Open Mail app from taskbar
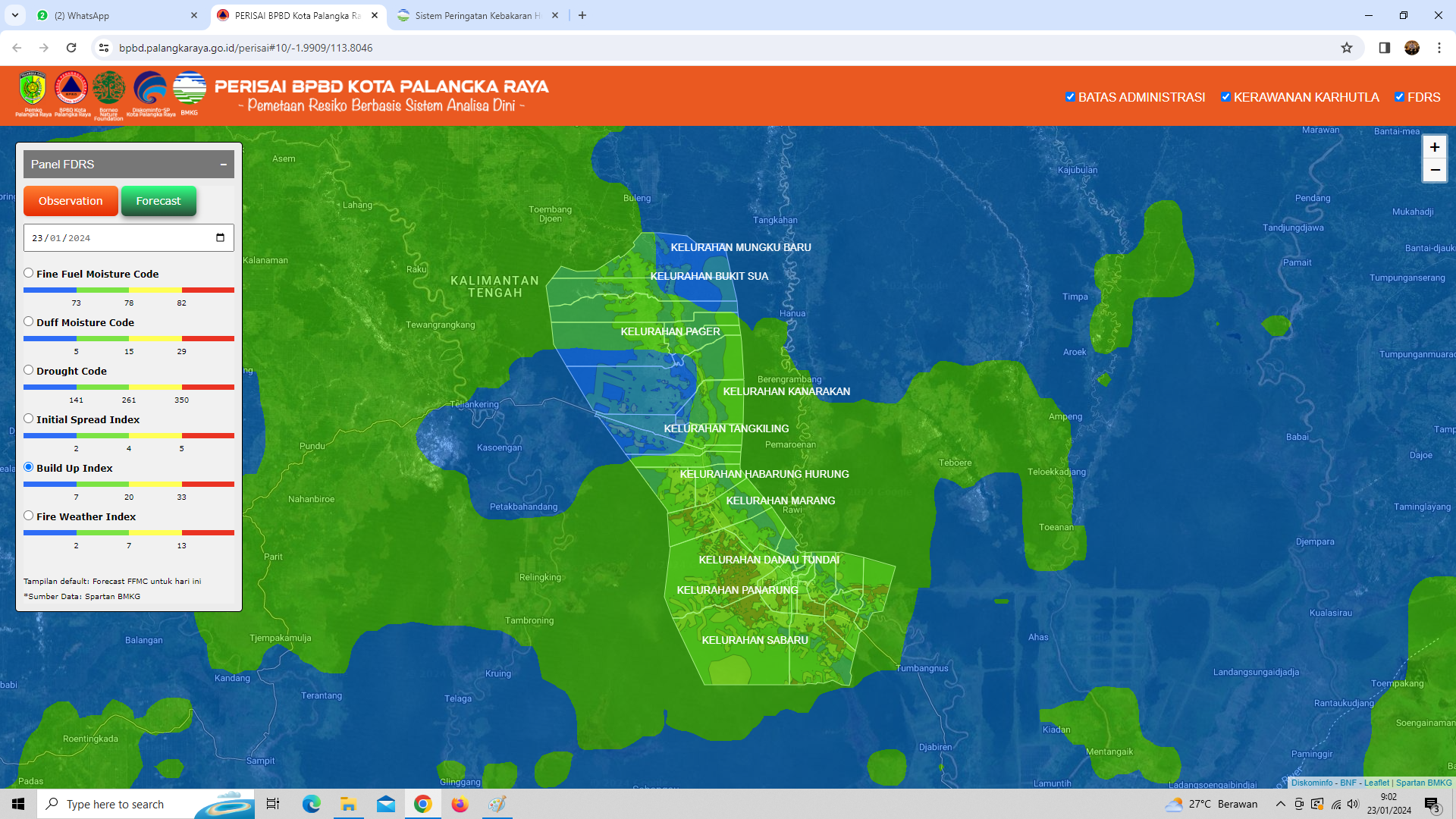This screenshot has height=819, width=1456. tap(385, 804)
